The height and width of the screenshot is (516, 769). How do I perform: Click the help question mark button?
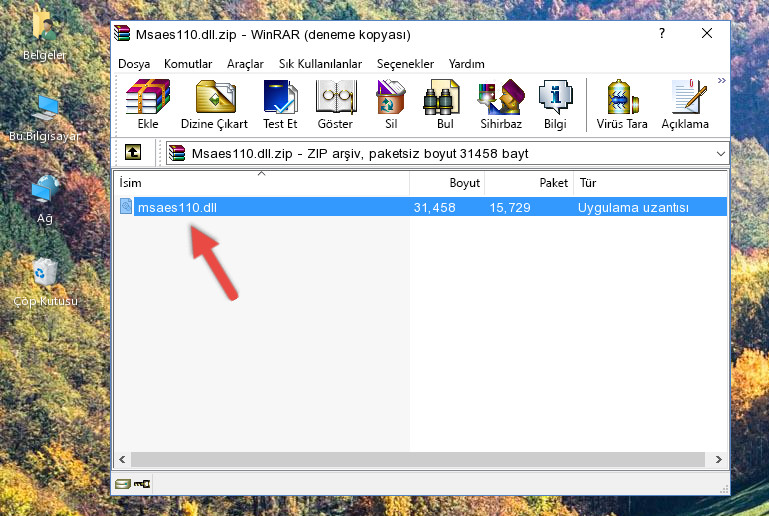tap(662, 33)
